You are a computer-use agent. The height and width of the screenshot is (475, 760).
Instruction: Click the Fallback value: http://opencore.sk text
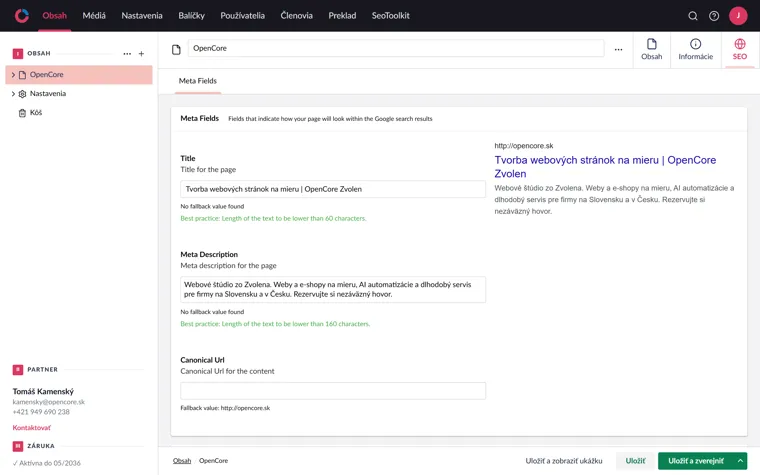(x=225, y=408)
